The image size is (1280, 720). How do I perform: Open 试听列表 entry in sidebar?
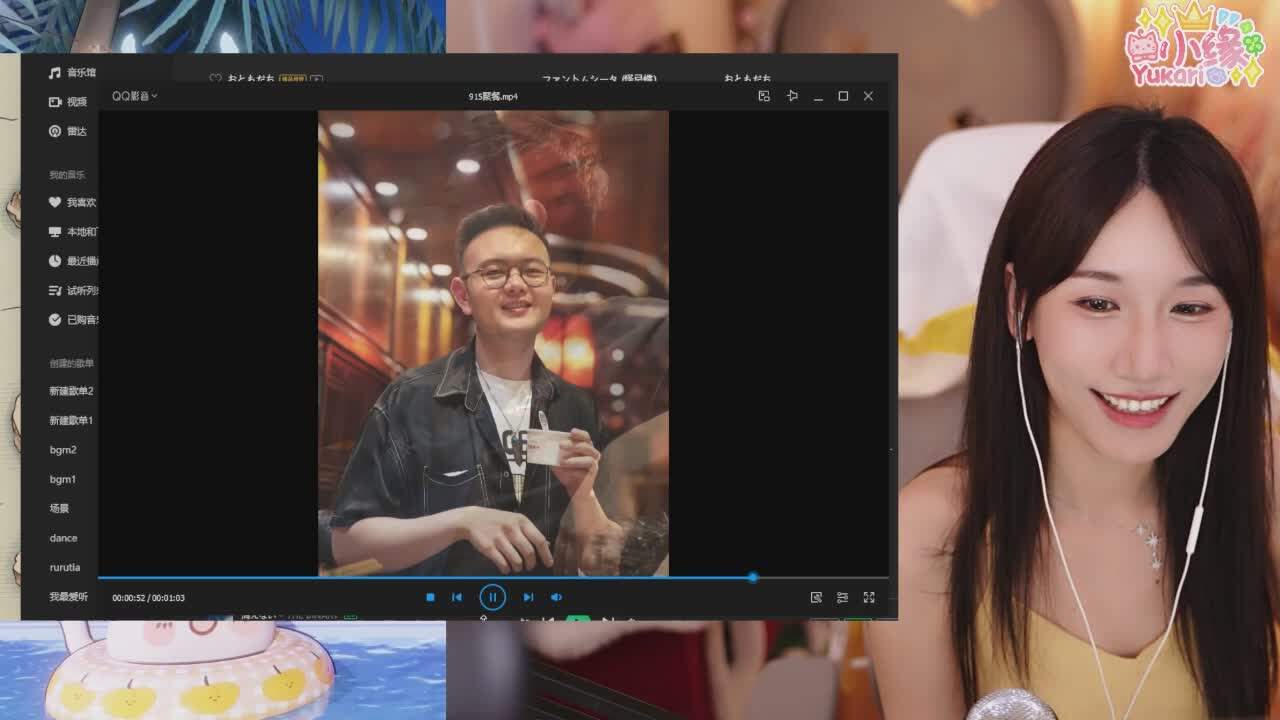click(73, 291)
